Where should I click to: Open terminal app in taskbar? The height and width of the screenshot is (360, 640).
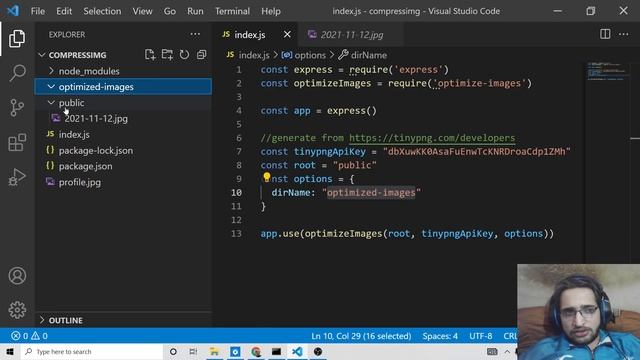coord(276,351)
